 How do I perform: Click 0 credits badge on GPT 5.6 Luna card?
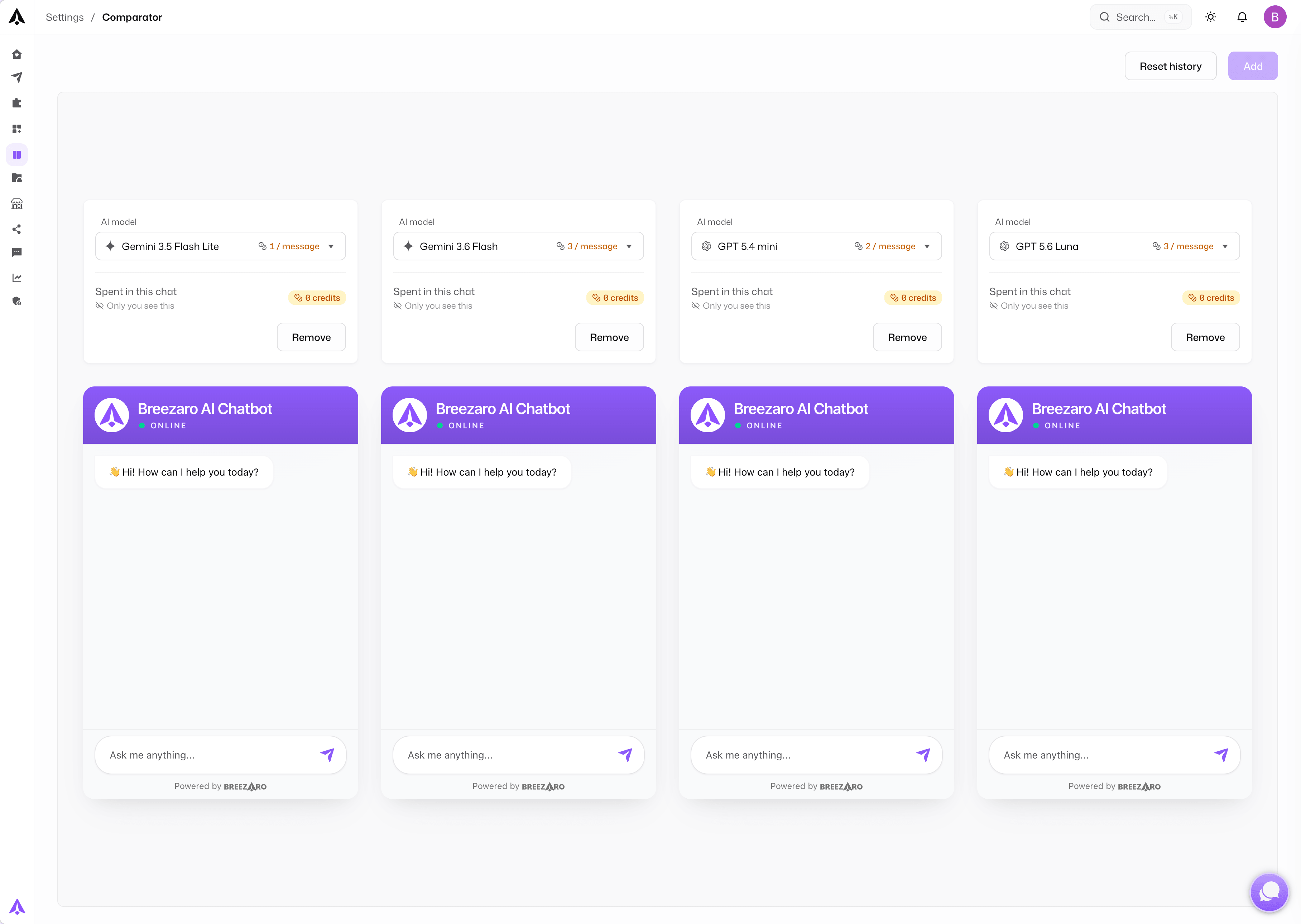pos(1211,298)
